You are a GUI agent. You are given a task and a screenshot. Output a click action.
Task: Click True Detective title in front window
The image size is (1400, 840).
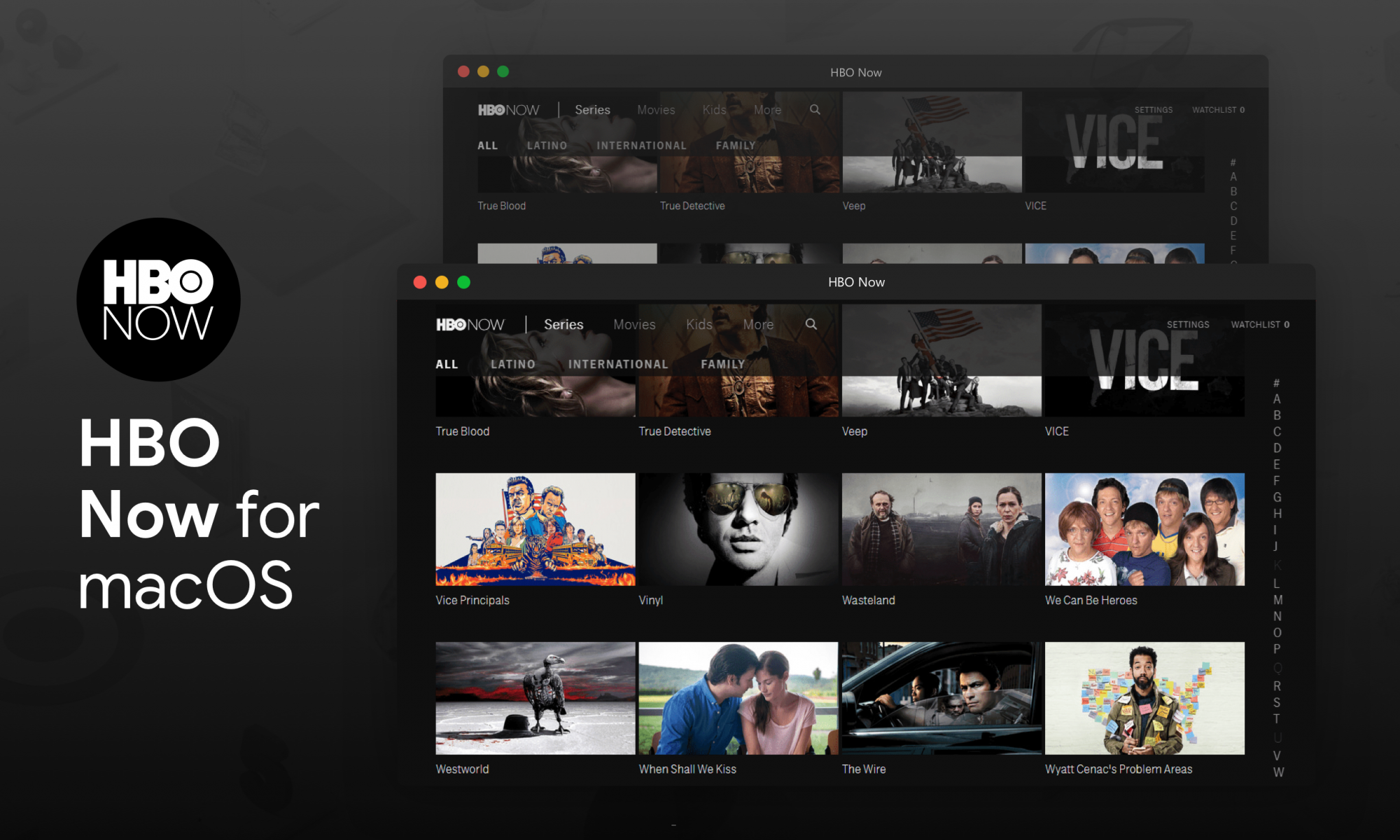point(675,431)
